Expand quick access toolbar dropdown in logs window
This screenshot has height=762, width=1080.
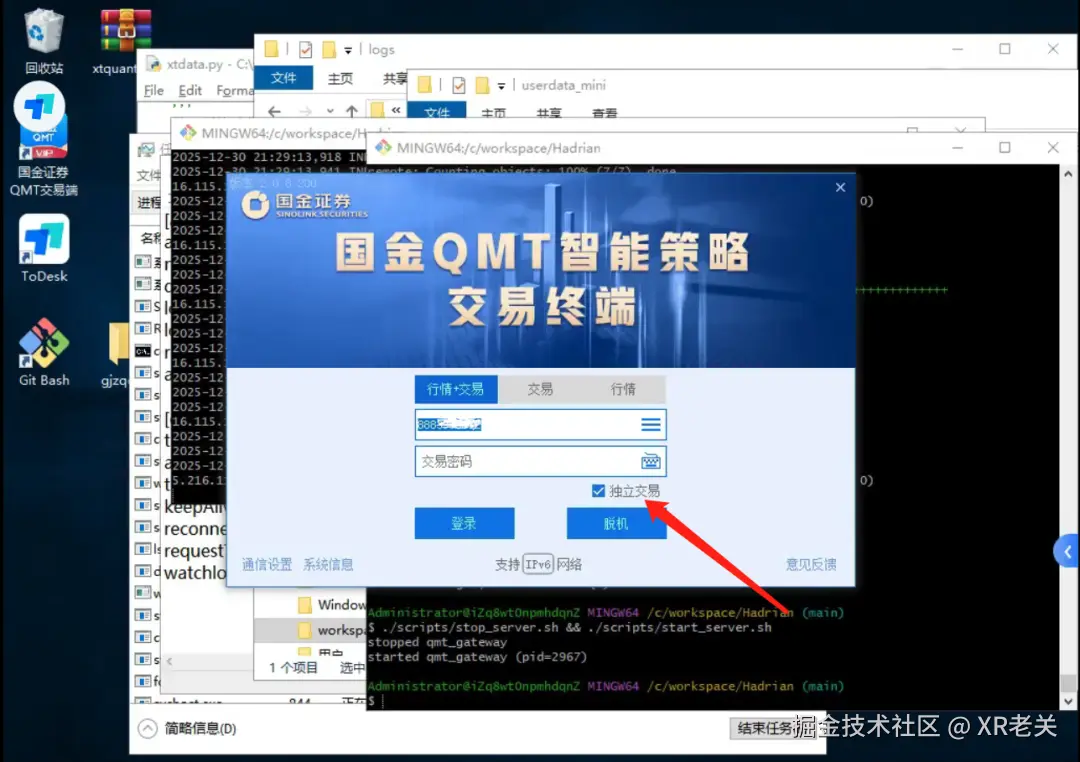(348, 50)
